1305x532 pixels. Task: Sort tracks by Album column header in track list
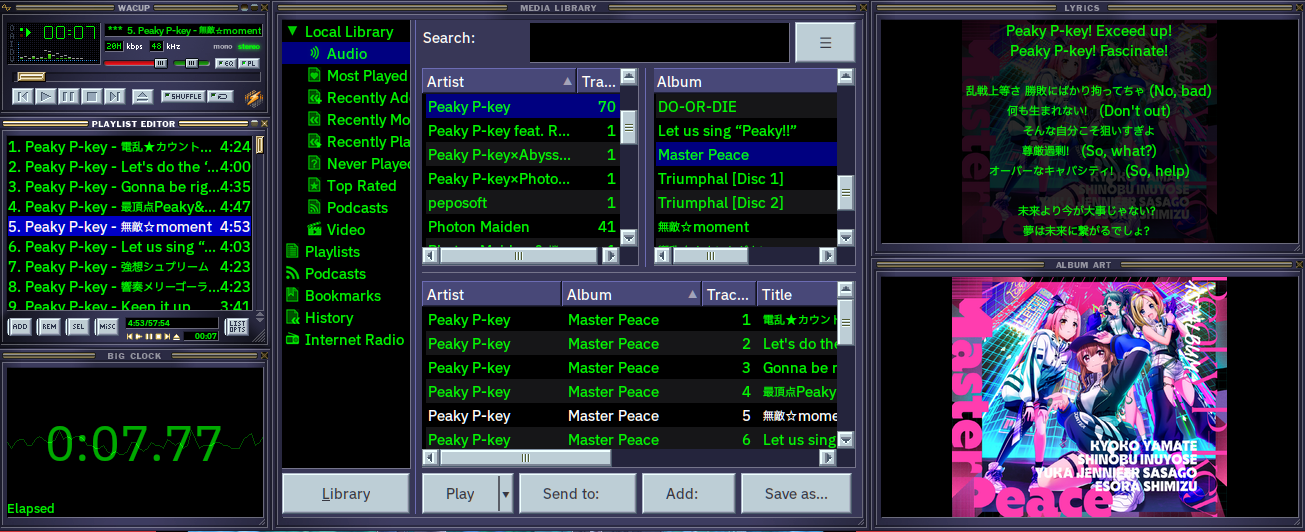(631, 294)
